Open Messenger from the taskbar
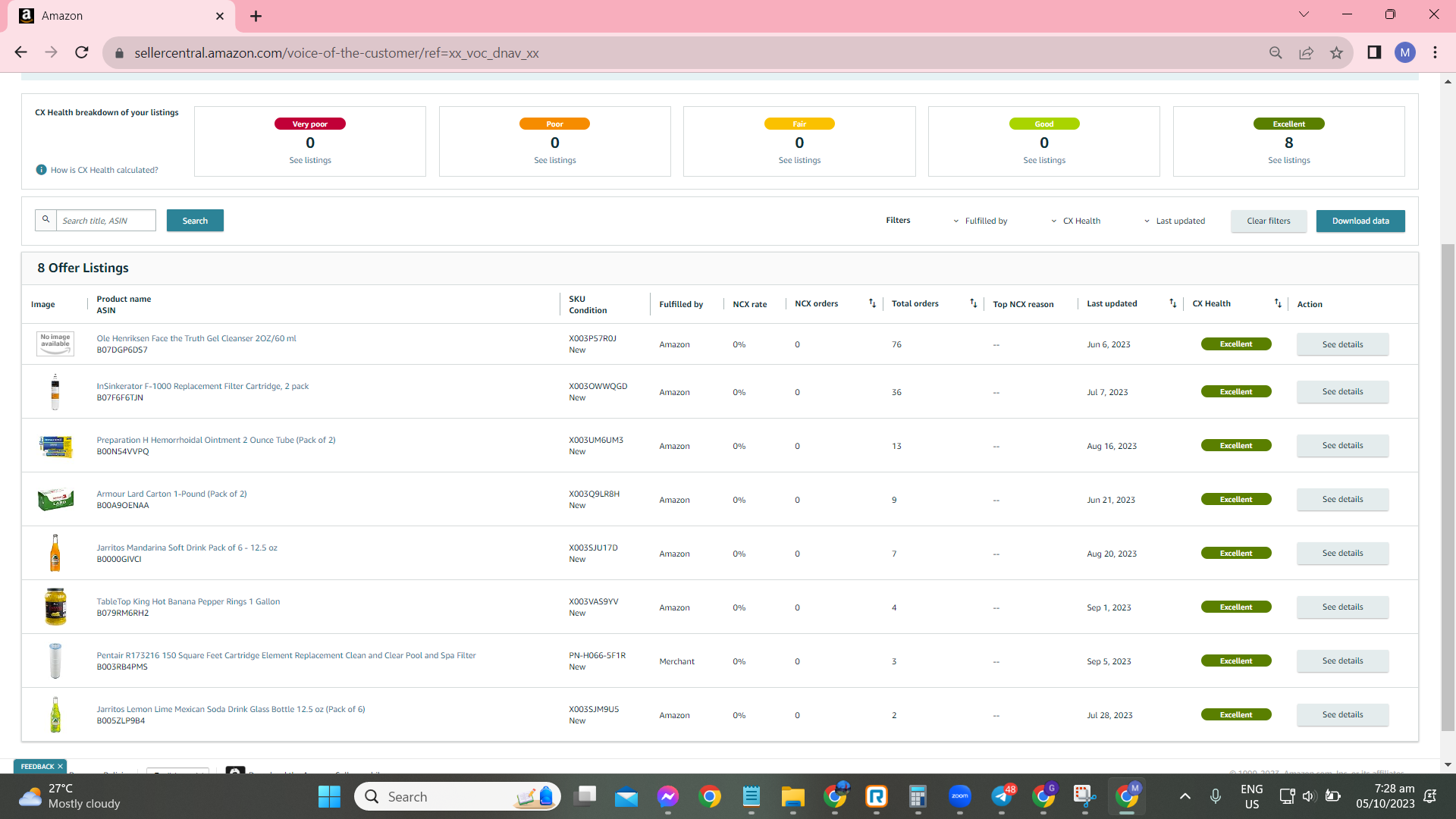The width and height of the screenshot is (1456, 819). tap(667, 796)
